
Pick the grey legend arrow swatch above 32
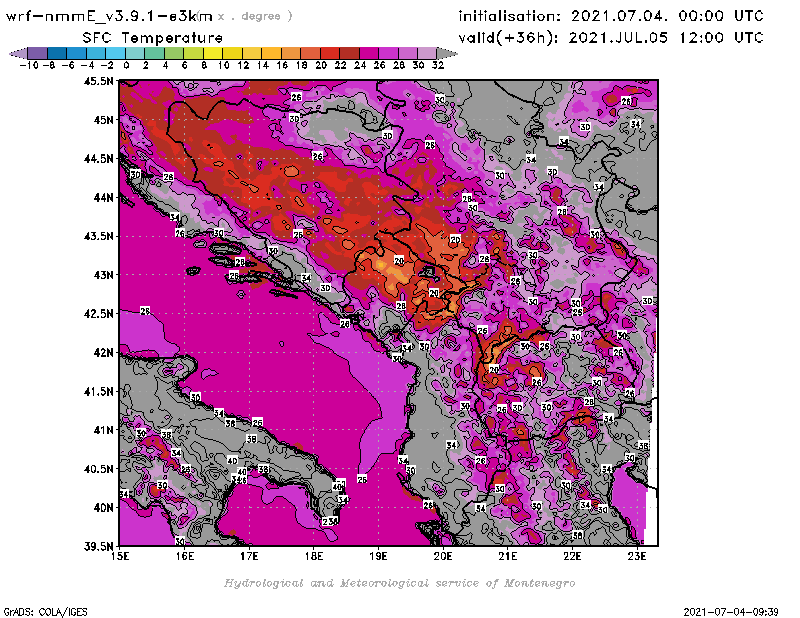446,53
